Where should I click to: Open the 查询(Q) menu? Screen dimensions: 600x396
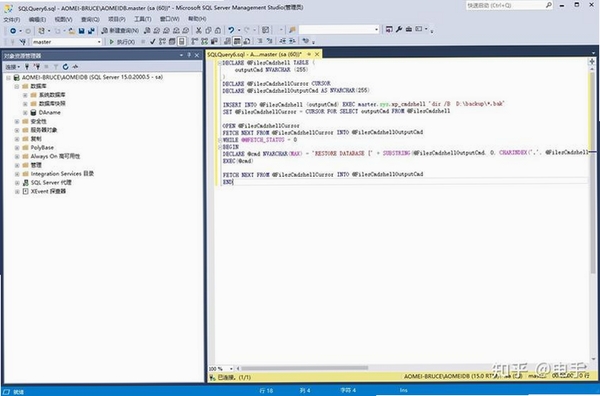click(90, 19)
